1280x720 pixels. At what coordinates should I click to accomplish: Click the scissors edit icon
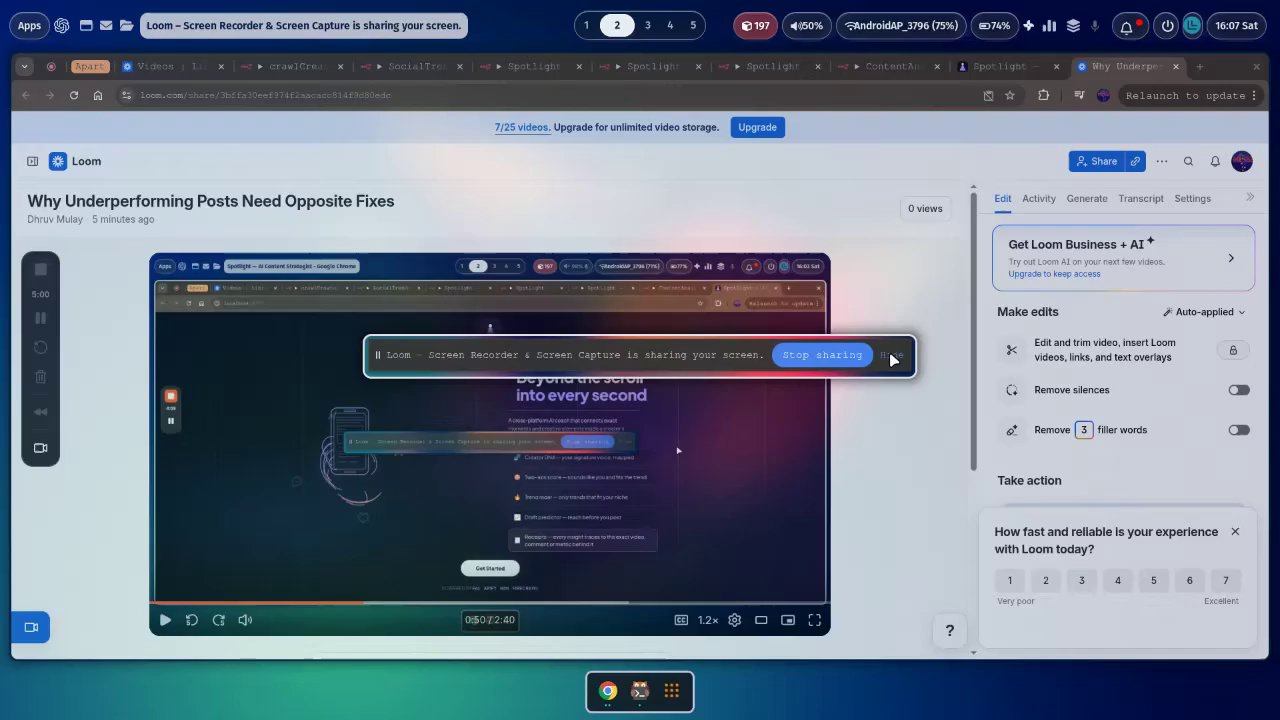(1012, 350)
